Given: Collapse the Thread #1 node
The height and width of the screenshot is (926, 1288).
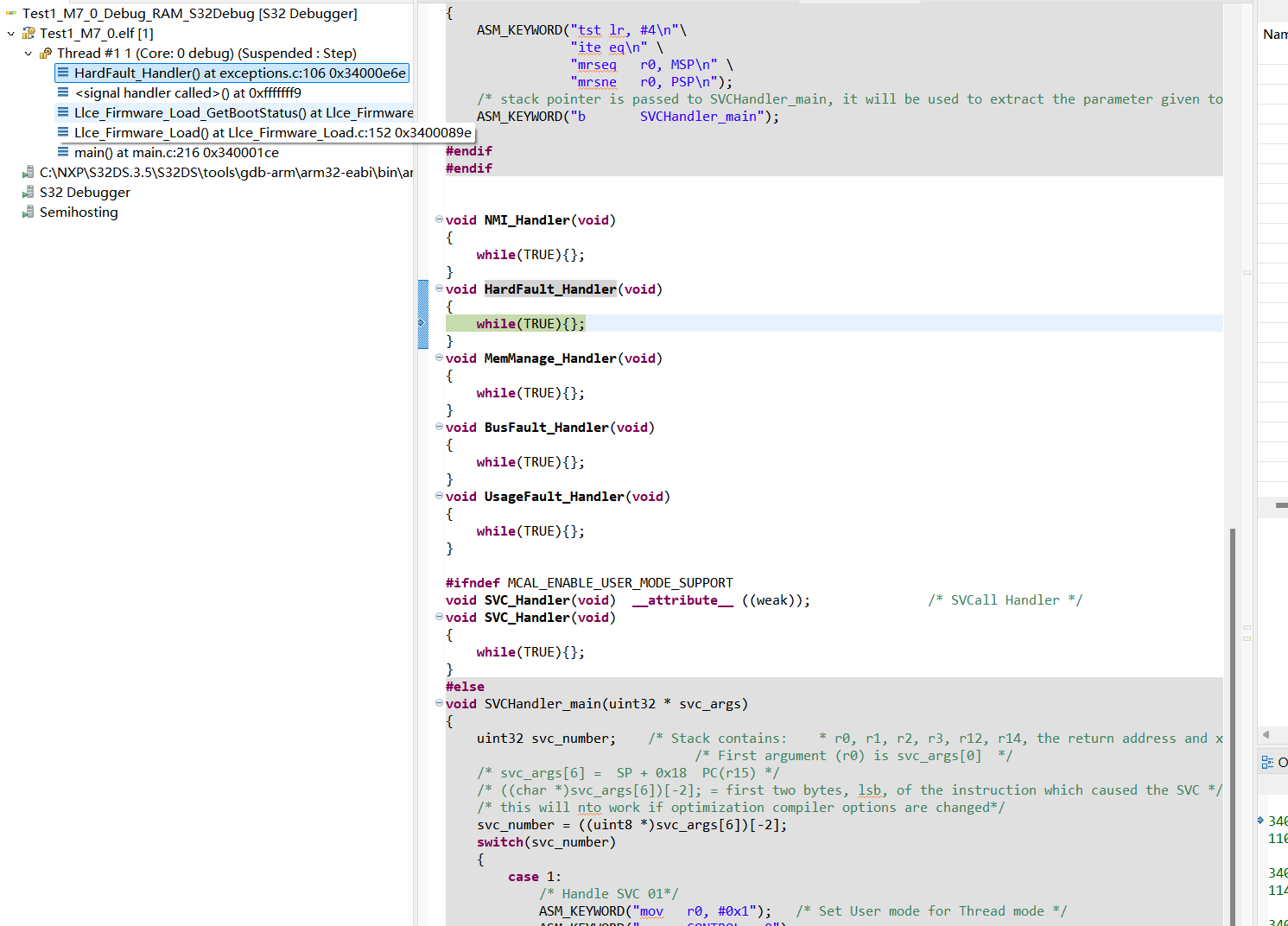Looking at the screenshot, I should [x=29, y=54].
